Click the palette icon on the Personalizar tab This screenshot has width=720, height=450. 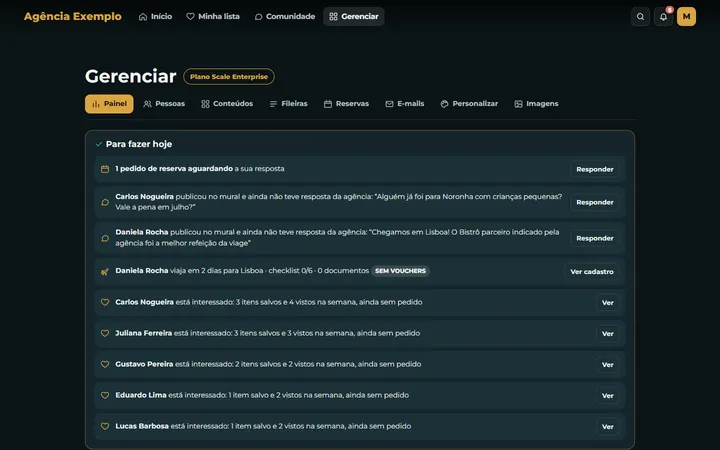pos(444,104)
